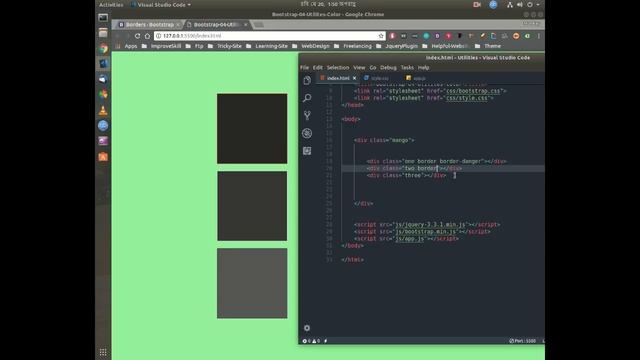Open the WebDesign bookmark folder

pyautogui.click(x=311, y=46)
